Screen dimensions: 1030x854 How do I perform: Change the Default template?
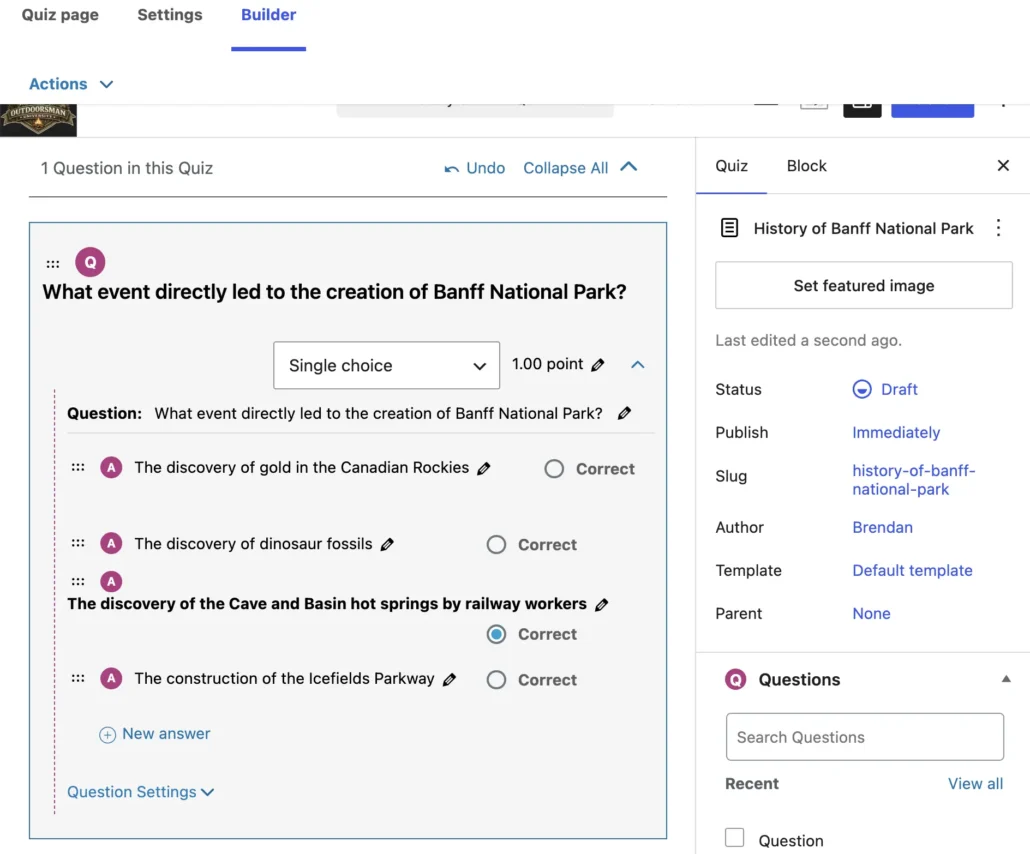pos(912,571)
